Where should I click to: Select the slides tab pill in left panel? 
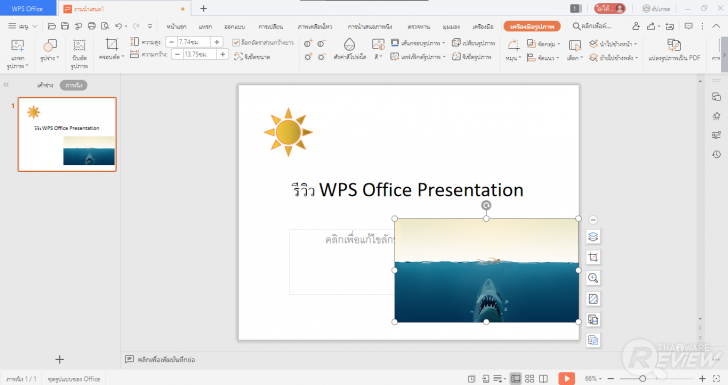[74, 85]
